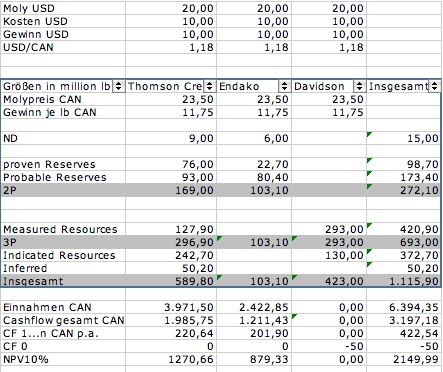
Task: Open the Insgesamt column filter dropdown
Action: 434,86
